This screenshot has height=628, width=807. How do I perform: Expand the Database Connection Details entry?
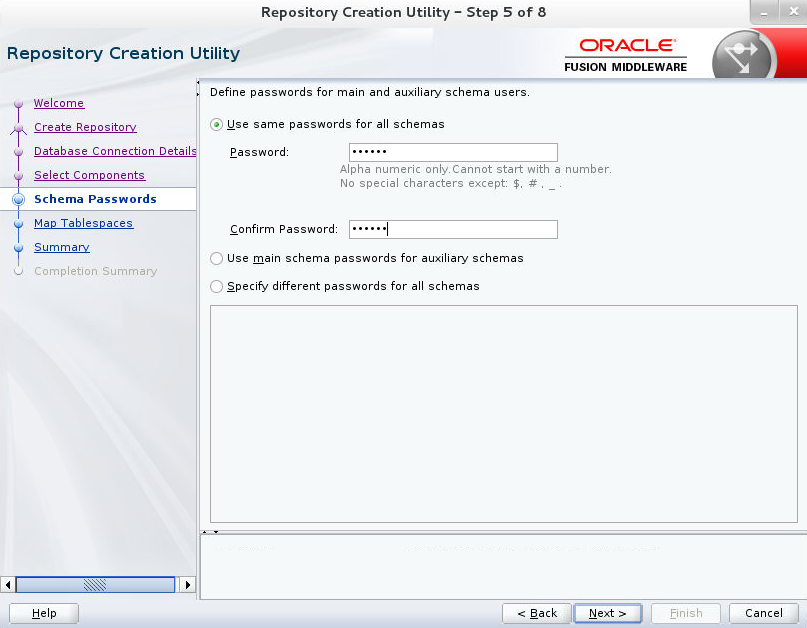click(114, 151)
